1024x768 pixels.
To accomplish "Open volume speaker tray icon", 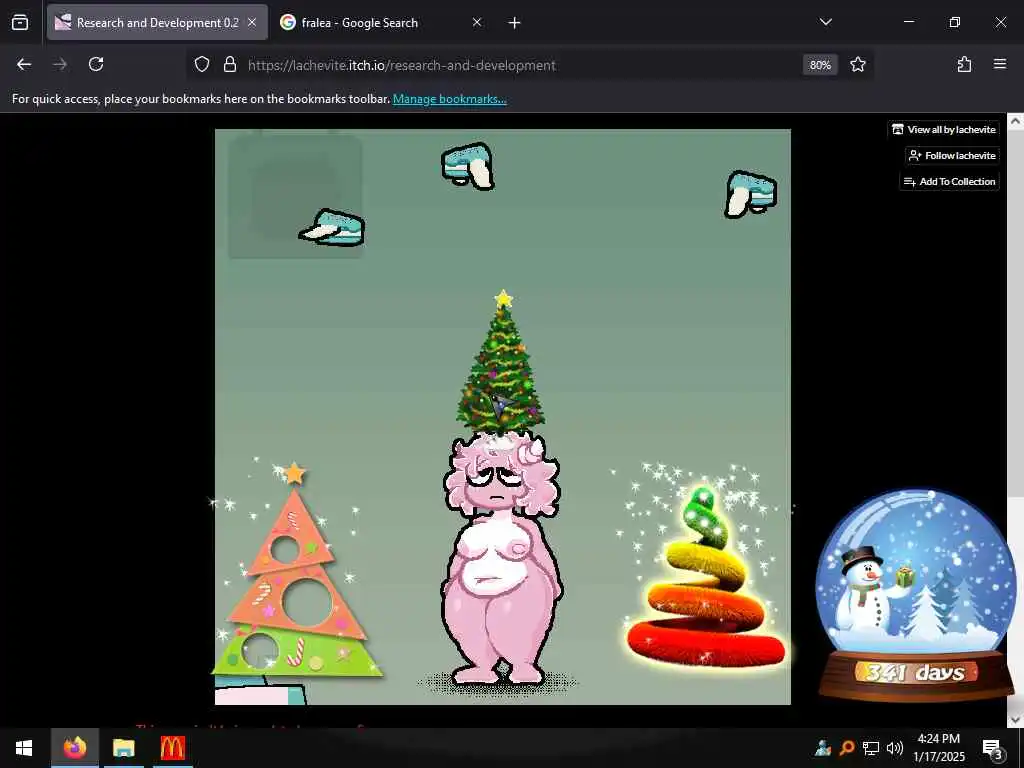I will 895,748.
